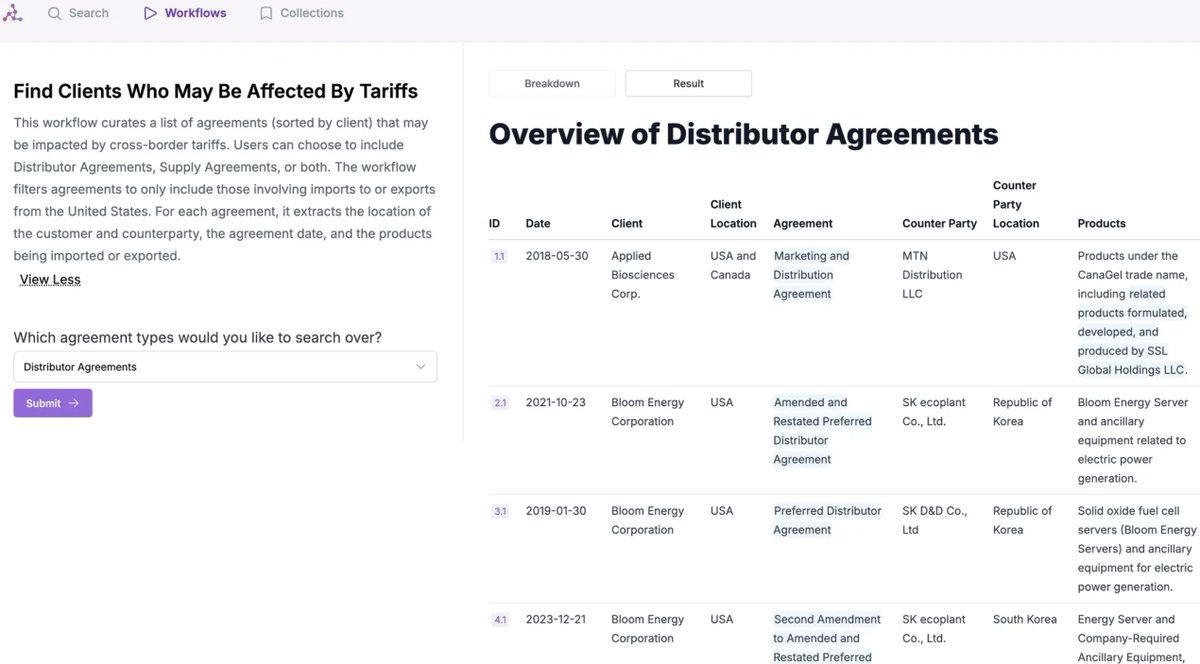Screen dimensions: 1200x664
Task: Open Amended and Restated Preferred Distributor Agreement
Action: 822,431
